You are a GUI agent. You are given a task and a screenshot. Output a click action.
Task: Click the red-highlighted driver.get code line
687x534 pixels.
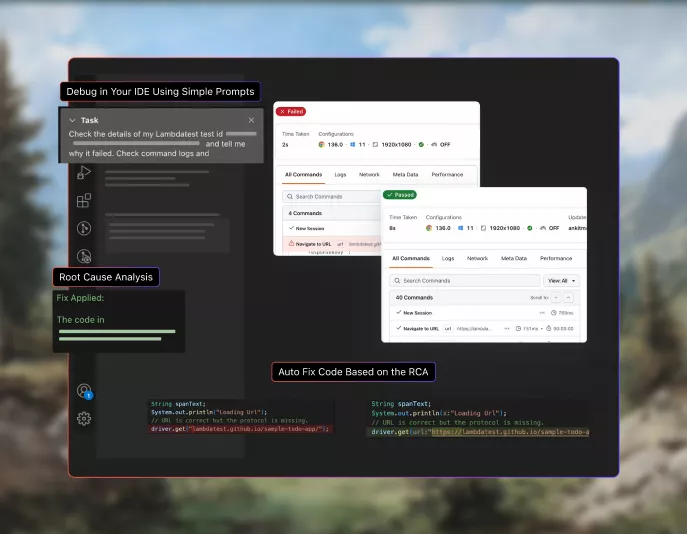(240, 429)
